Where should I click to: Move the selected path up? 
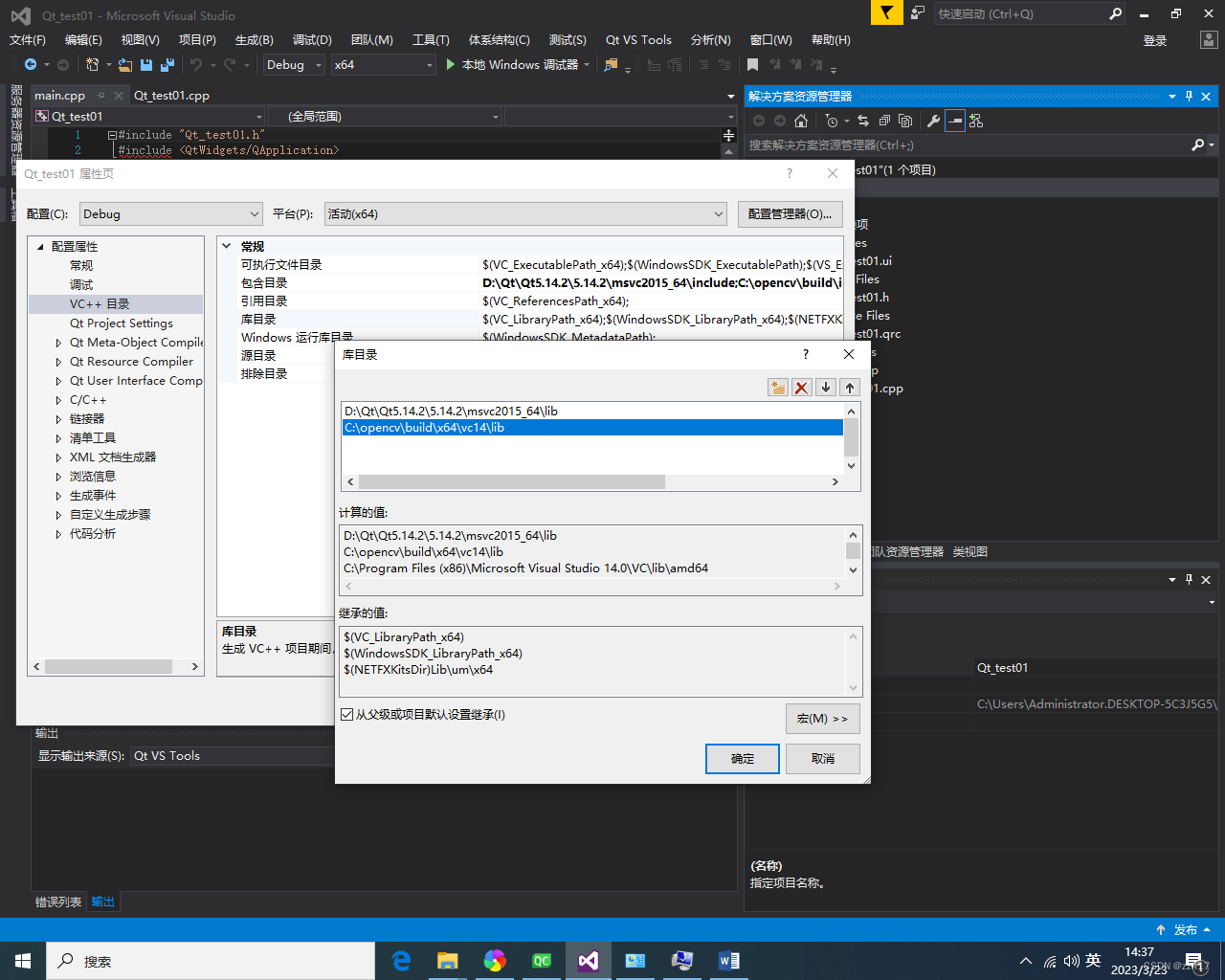click(849, 387)
